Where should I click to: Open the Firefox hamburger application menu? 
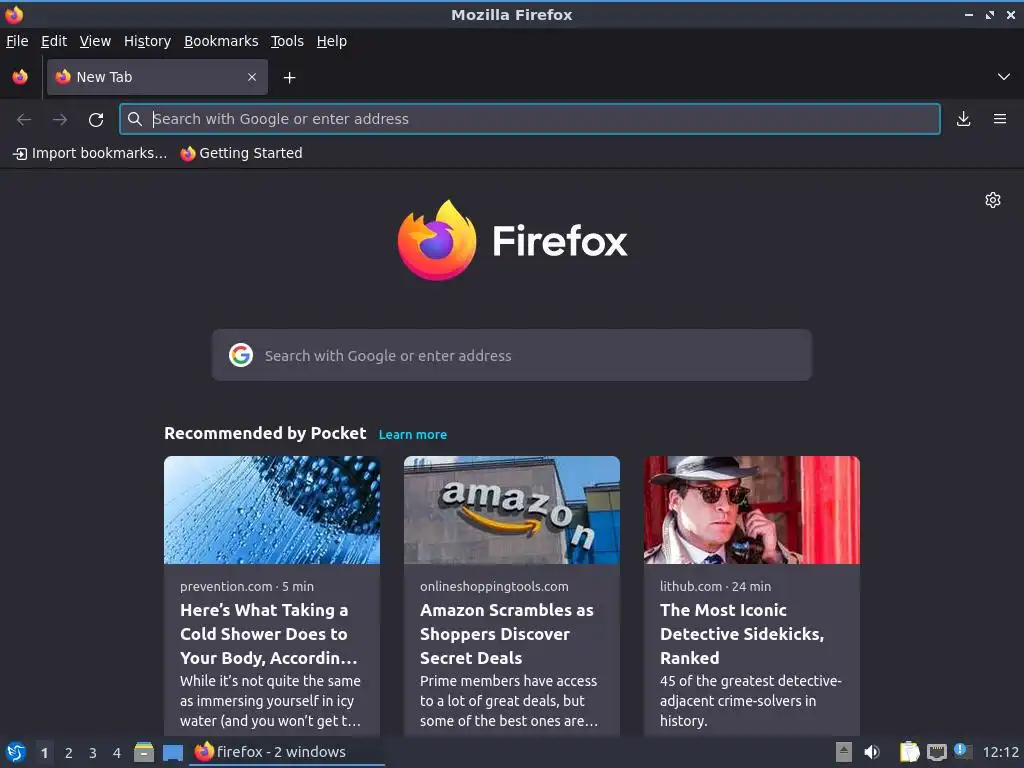click(1000, 119)
